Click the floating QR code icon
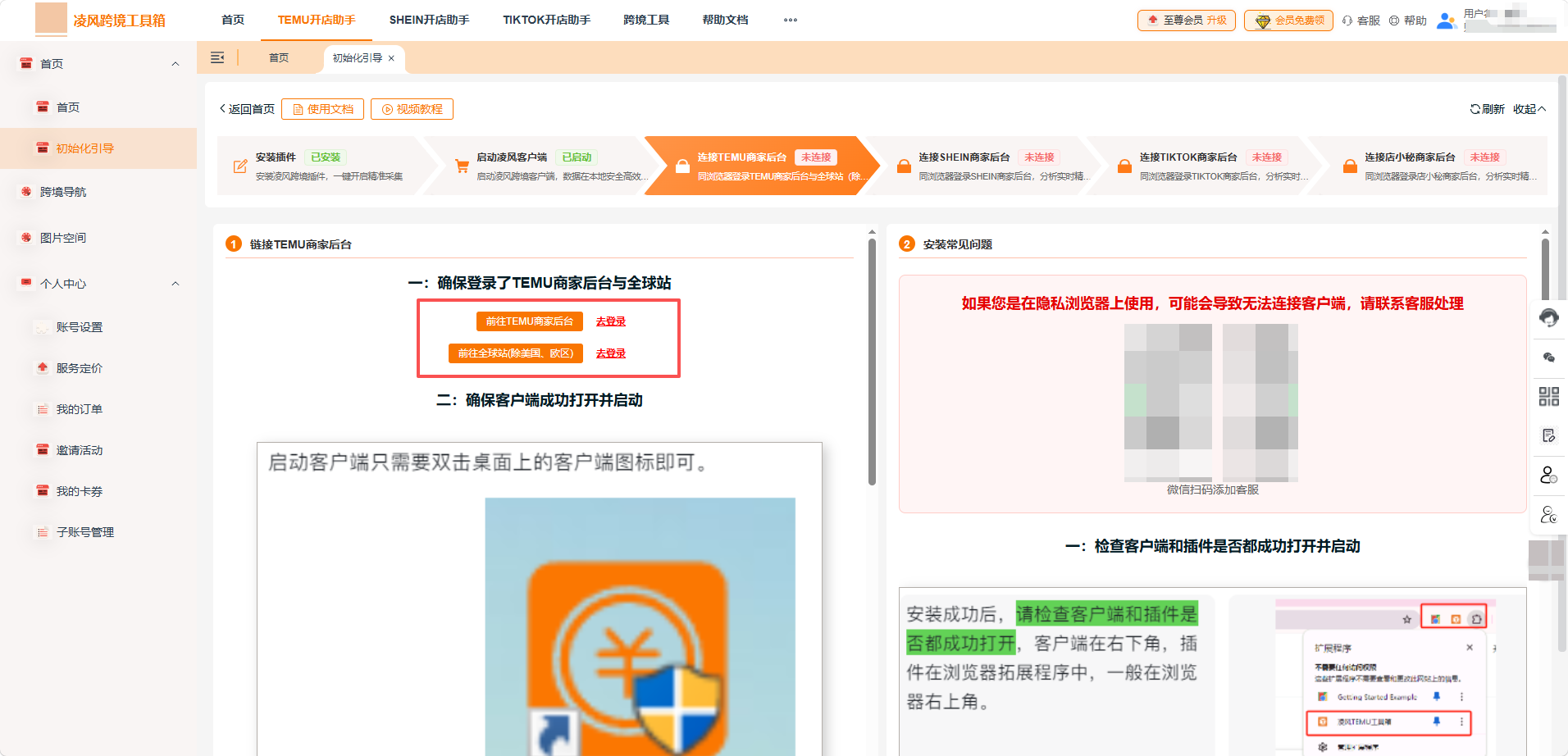The image size is (1568, 756). coord(1548,397)
